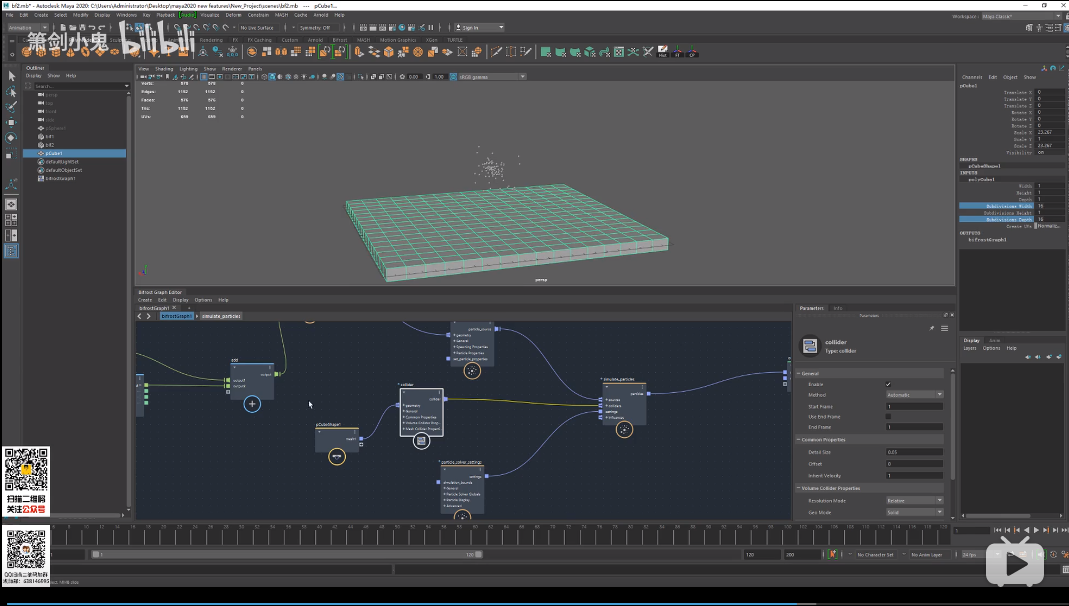Select the Rotate tool in the toolbox

point(11,137)
